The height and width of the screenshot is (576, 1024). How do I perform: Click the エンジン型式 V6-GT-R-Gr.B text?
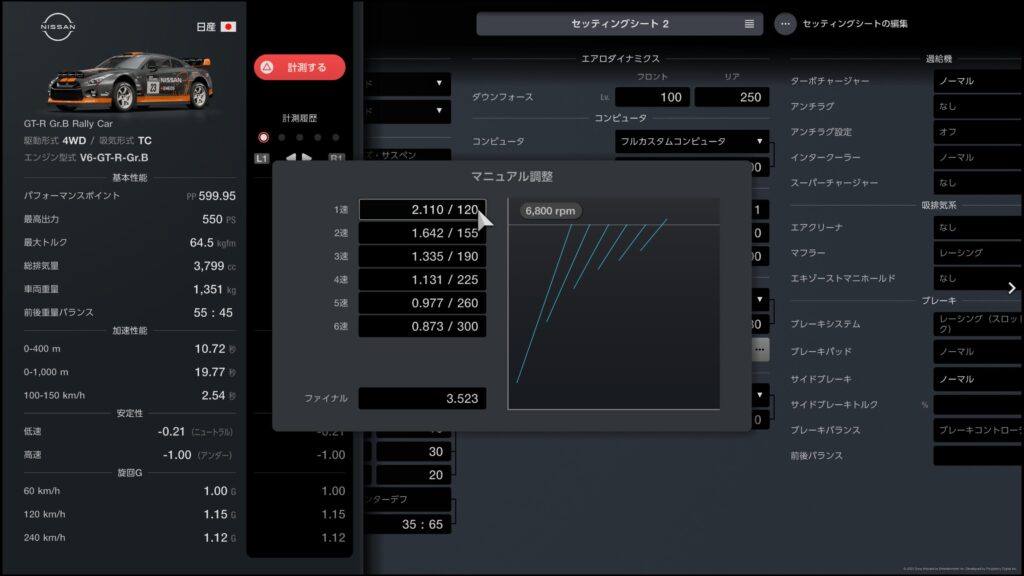pyautogui.click(x=86, y=157)
